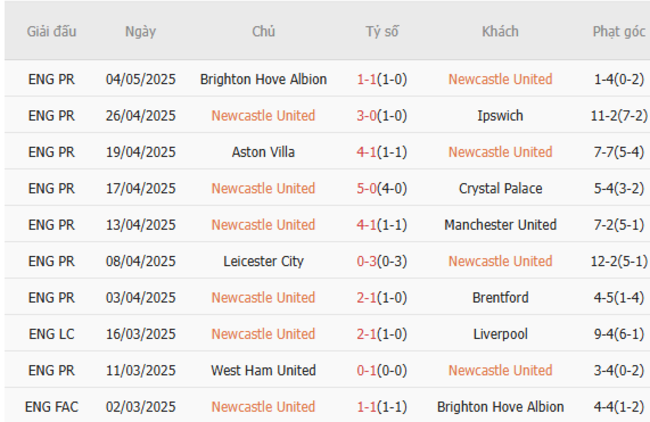Image resolution: width=650 pixels, height=422 pixels.
Task: Open Brighton Hove Albion in the 04/05/2025 row
Action: pos(263,79)
